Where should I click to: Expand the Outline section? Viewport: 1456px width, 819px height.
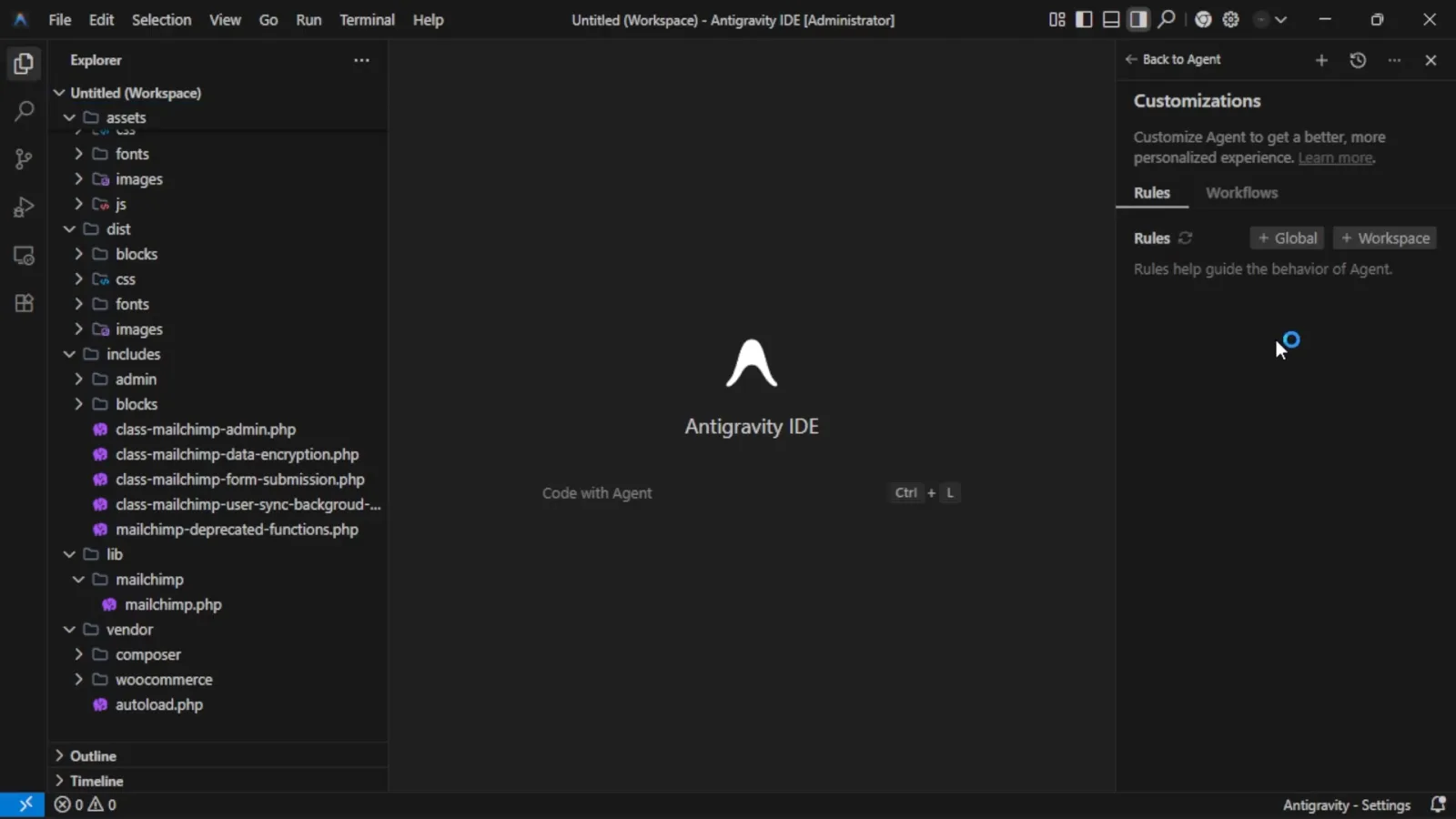click(59, 756)
